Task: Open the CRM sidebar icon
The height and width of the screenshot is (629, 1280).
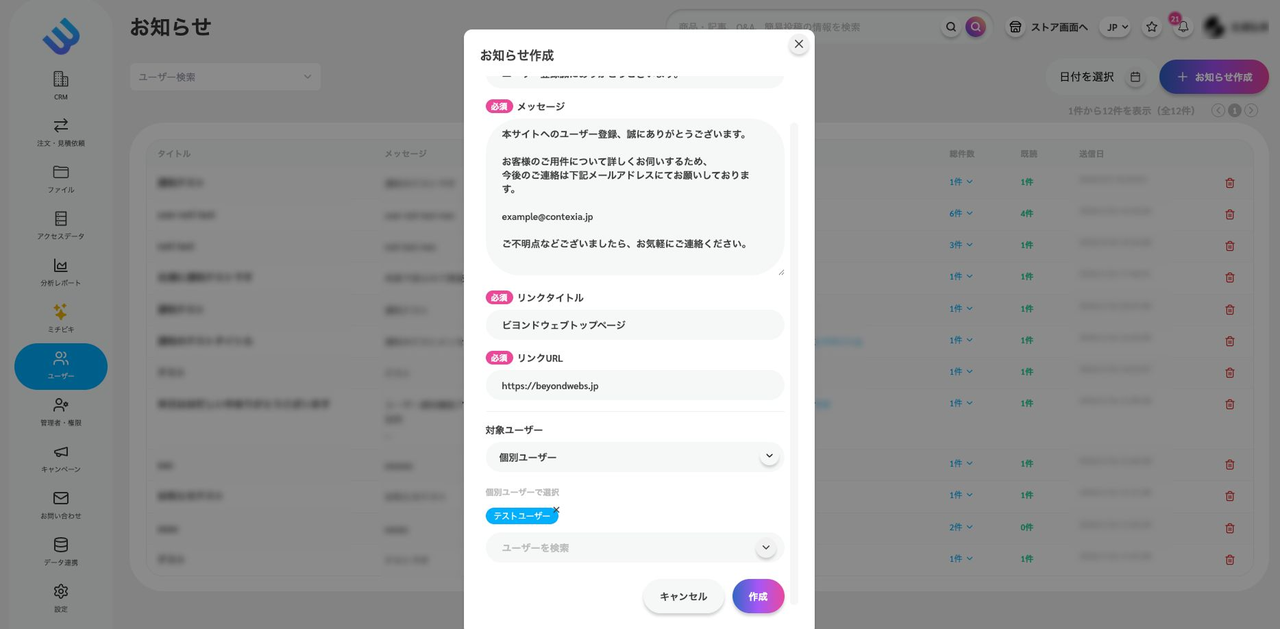Action: 61,80
